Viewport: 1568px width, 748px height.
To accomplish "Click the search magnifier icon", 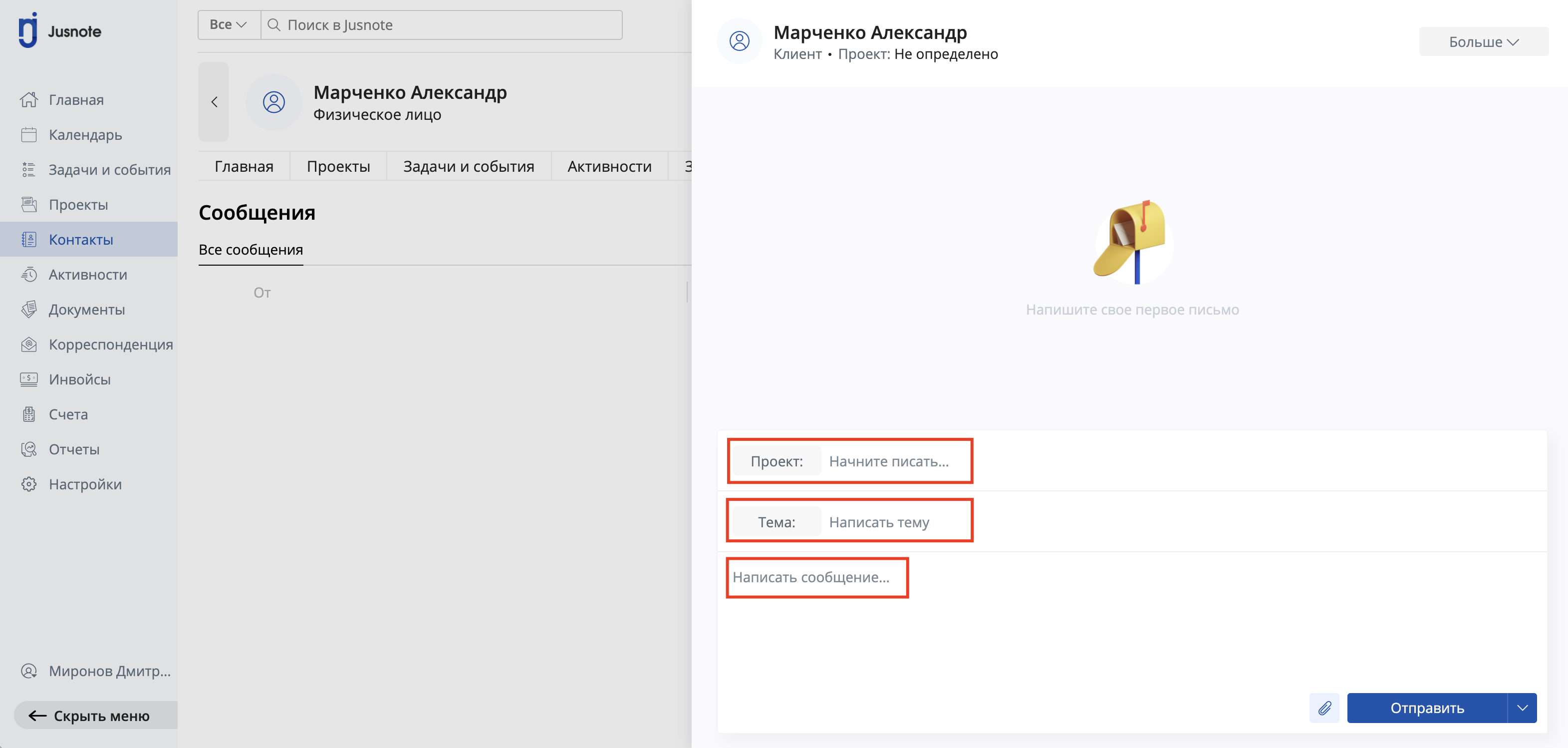I will (274, 24).
